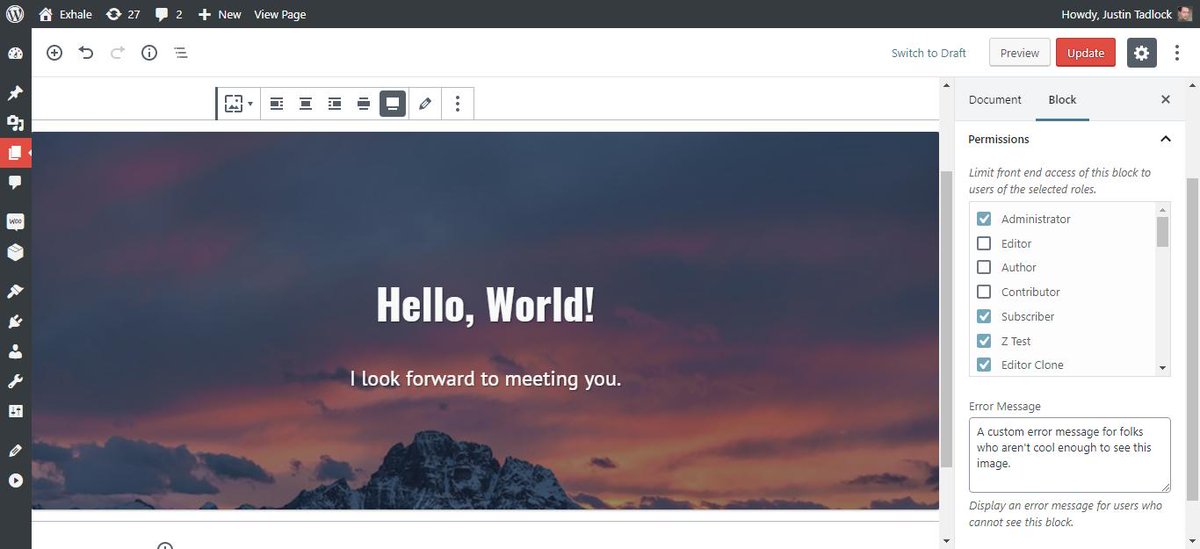Open the Comments admin menu

point(15,183)
